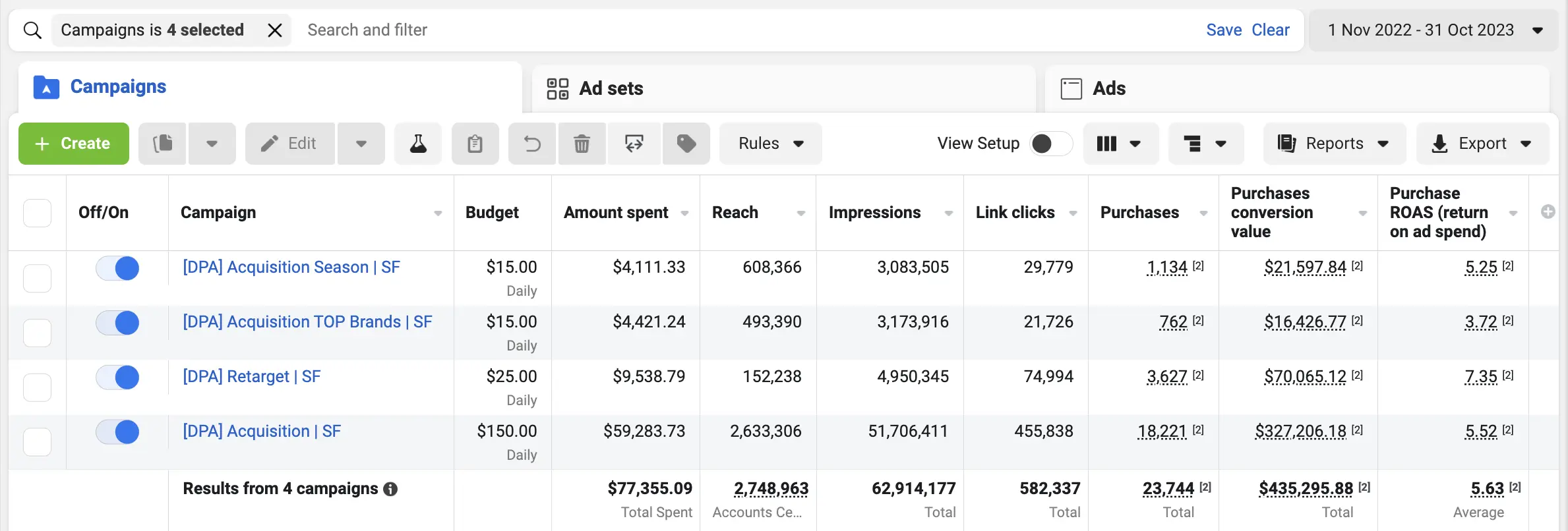The height and width of the screenshot is (531, 1568).
Task: Click the Search and filter field
Action: [x=725, y=30]
